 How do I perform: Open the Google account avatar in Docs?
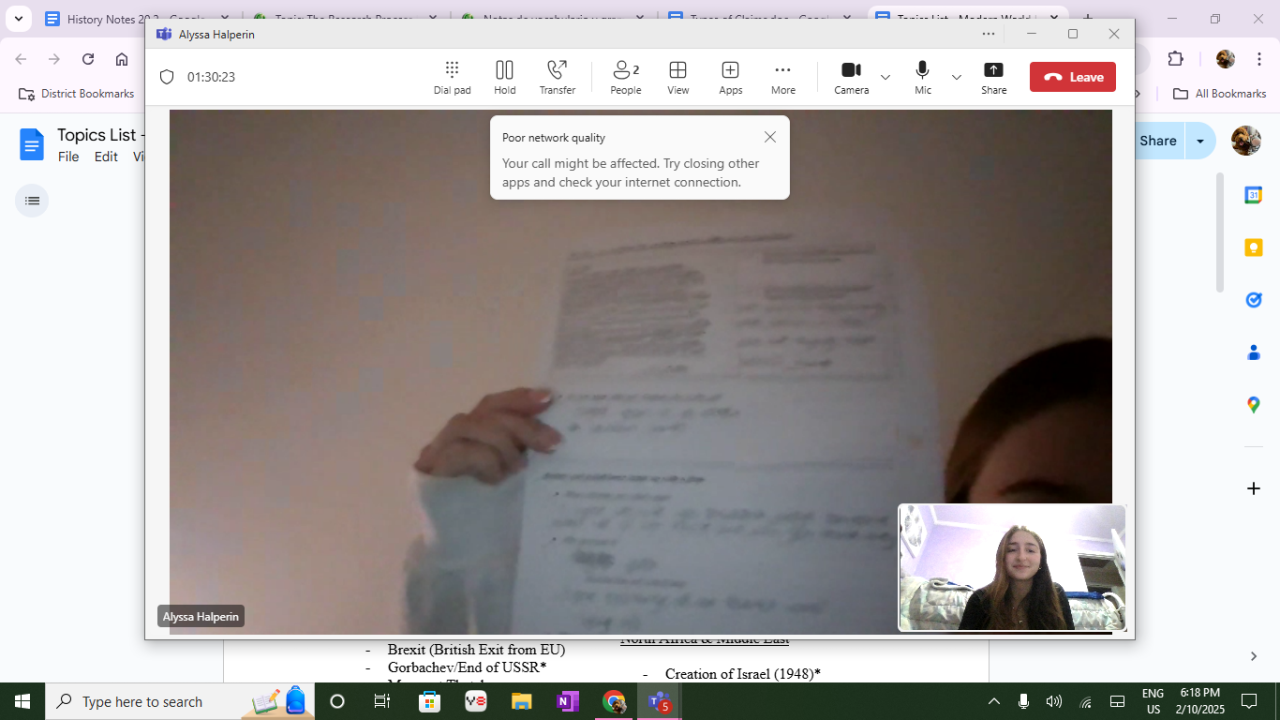[1246, 141]
